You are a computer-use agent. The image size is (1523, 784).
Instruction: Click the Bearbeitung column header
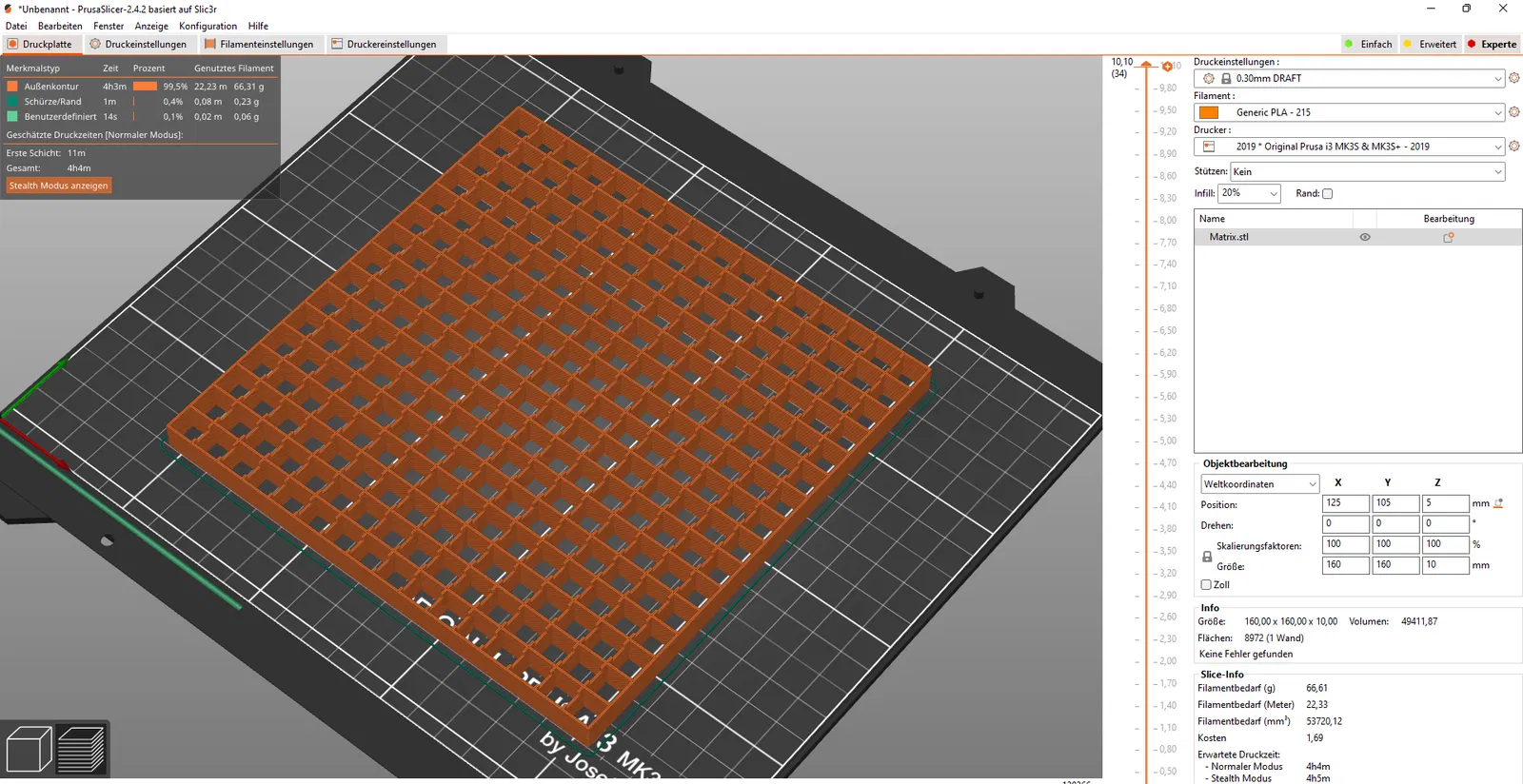(1449, 219)
